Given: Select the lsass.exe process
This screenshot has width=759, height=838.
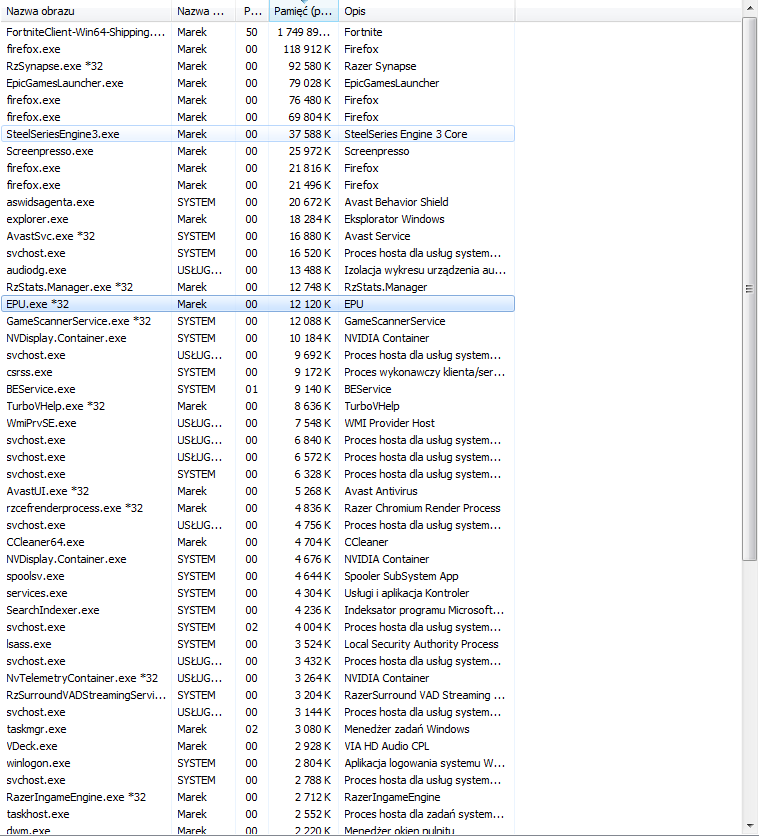Looking at the screenshot, I should 258,644.
